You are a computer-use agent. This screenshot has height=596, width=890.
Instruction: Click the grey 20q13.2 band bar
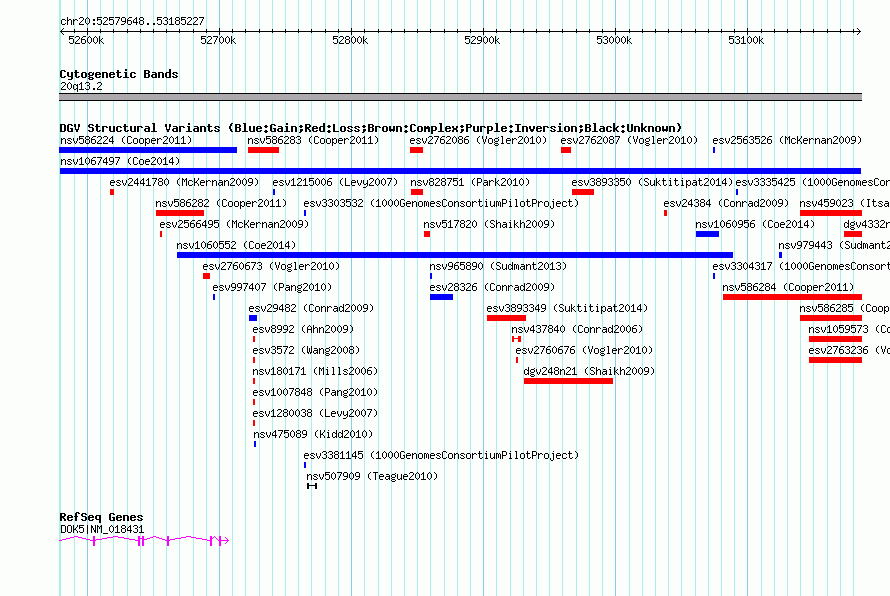[x=460, y=97]
